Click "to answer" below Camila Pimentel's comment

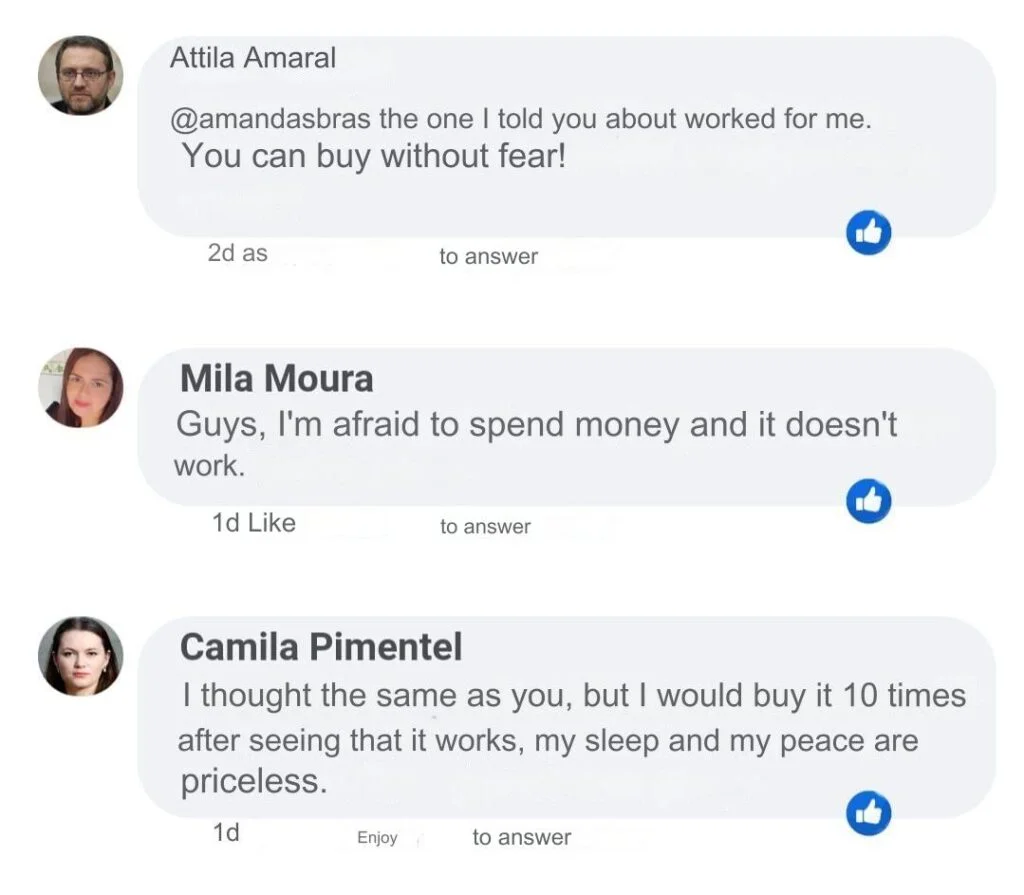click(521, 838)
